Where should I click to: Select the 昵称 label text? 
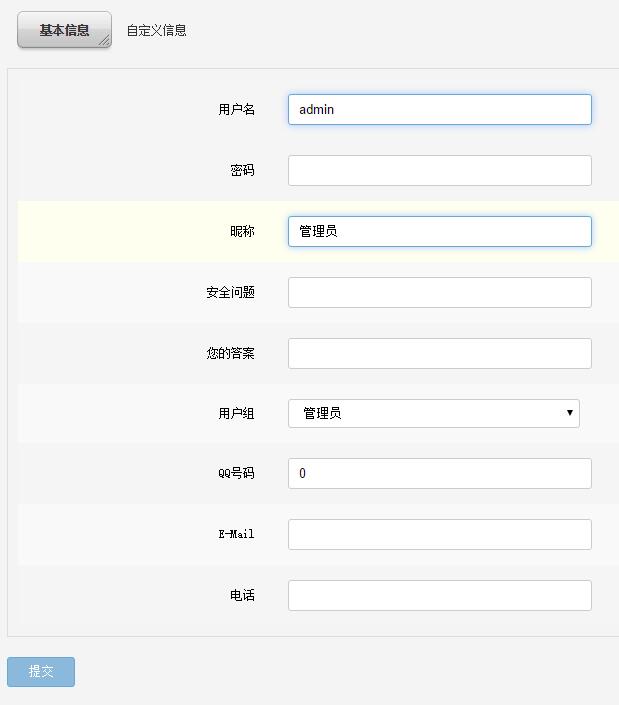point(242,232)
